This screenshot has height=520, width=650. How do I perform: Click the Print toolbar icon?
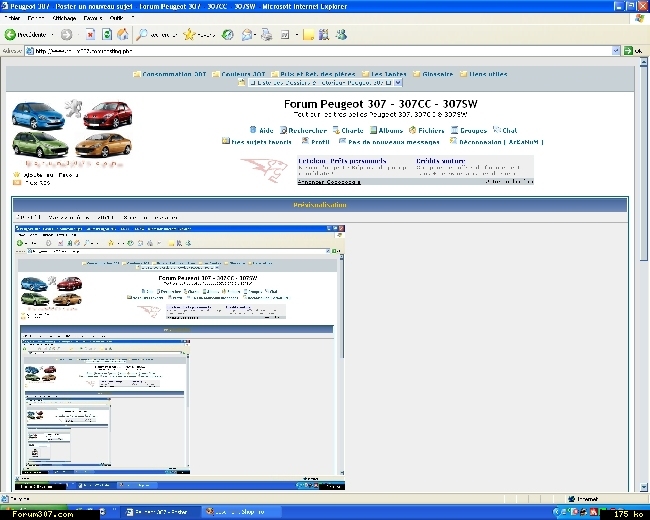click(267, 35)
